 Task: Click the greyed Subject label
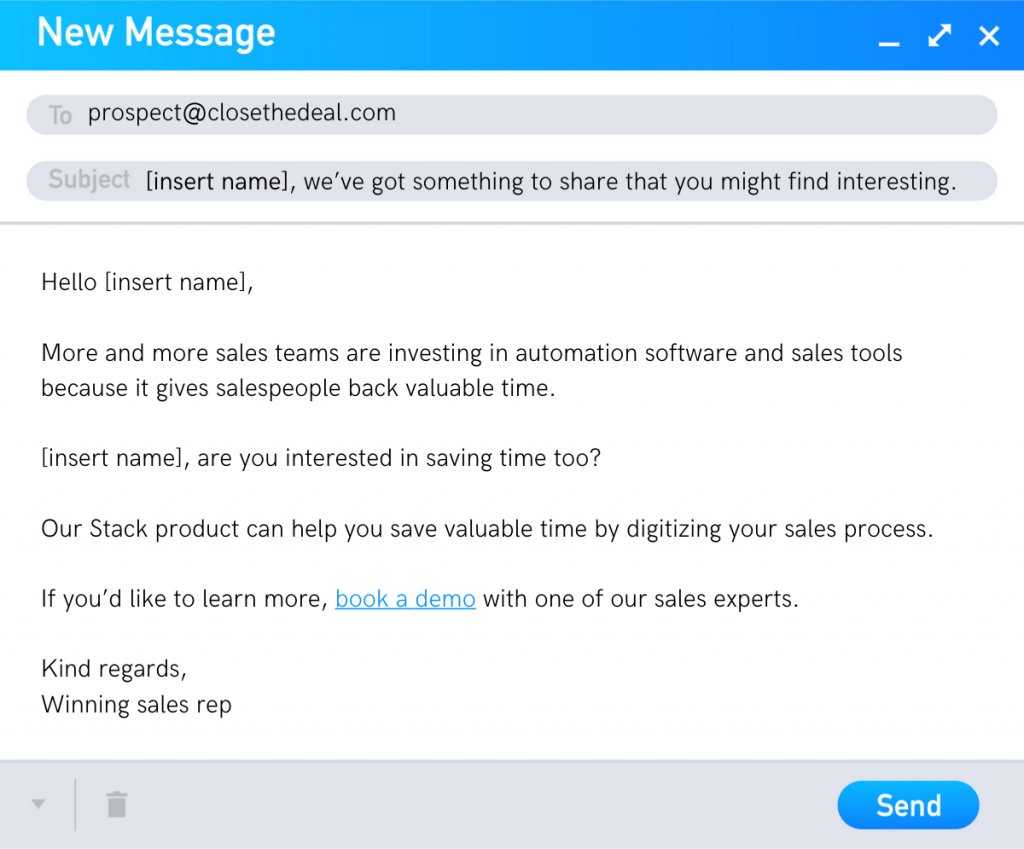point(89,181)
